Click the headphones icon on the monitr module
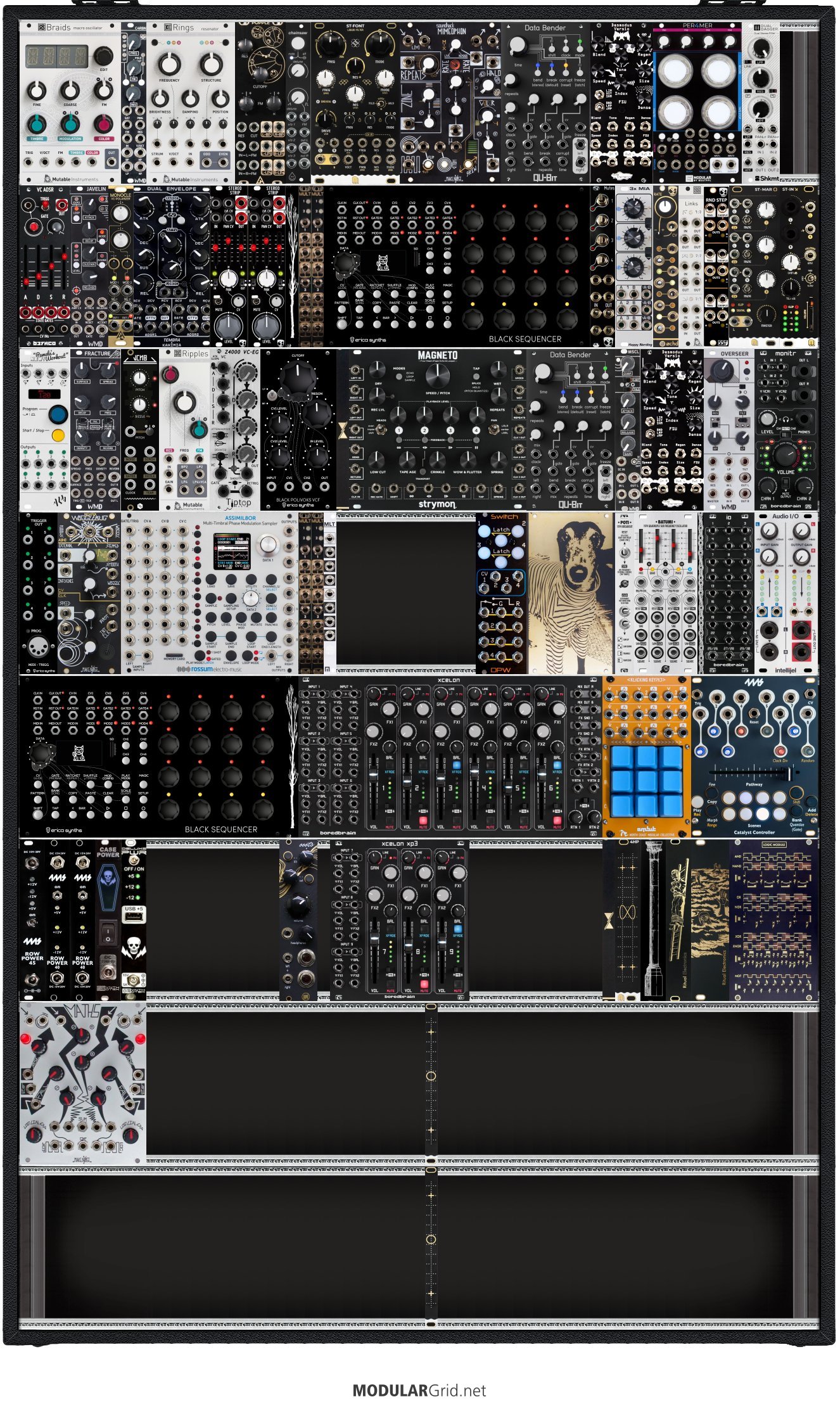Screen dimensions: 840x1404 pyautogui.click(x=786, y=420)
